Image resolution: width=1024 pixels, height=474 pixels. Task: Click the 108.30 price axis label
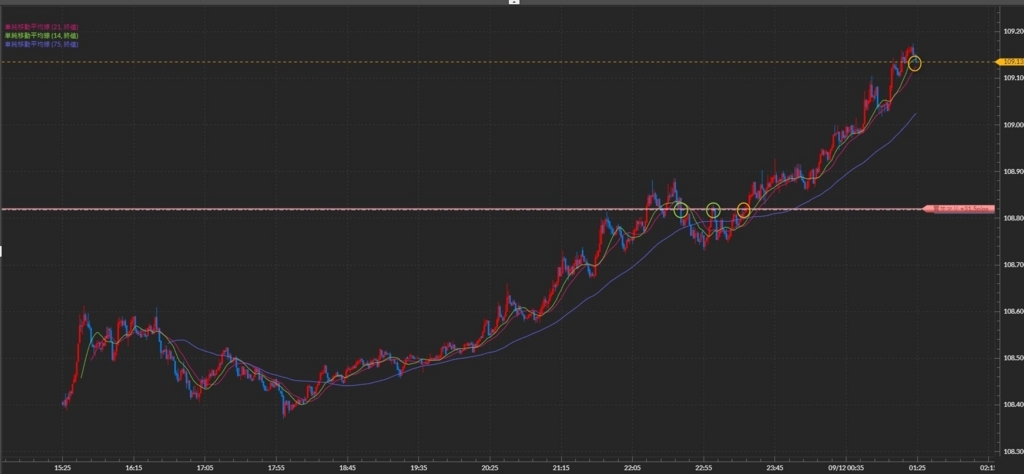[1013, 451]
